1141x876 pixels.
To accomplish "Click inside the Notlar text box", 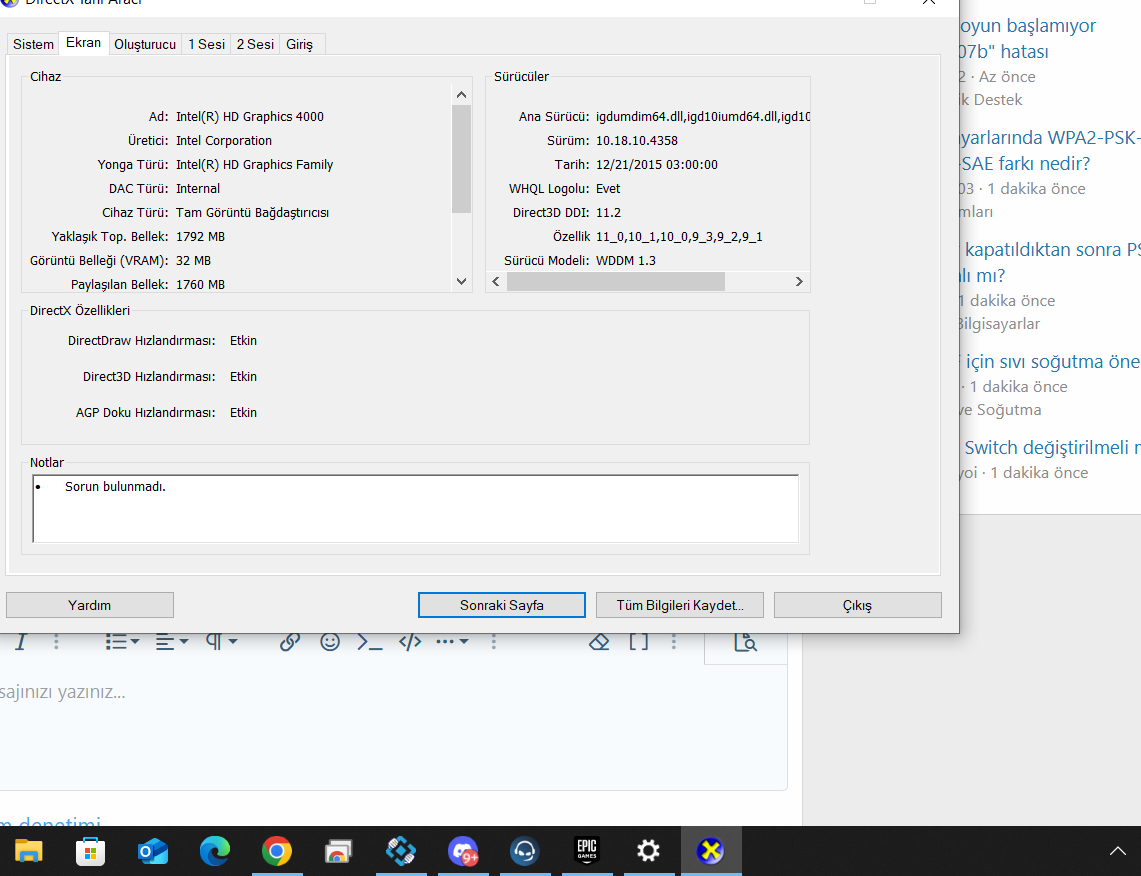I will click(416, 509).
